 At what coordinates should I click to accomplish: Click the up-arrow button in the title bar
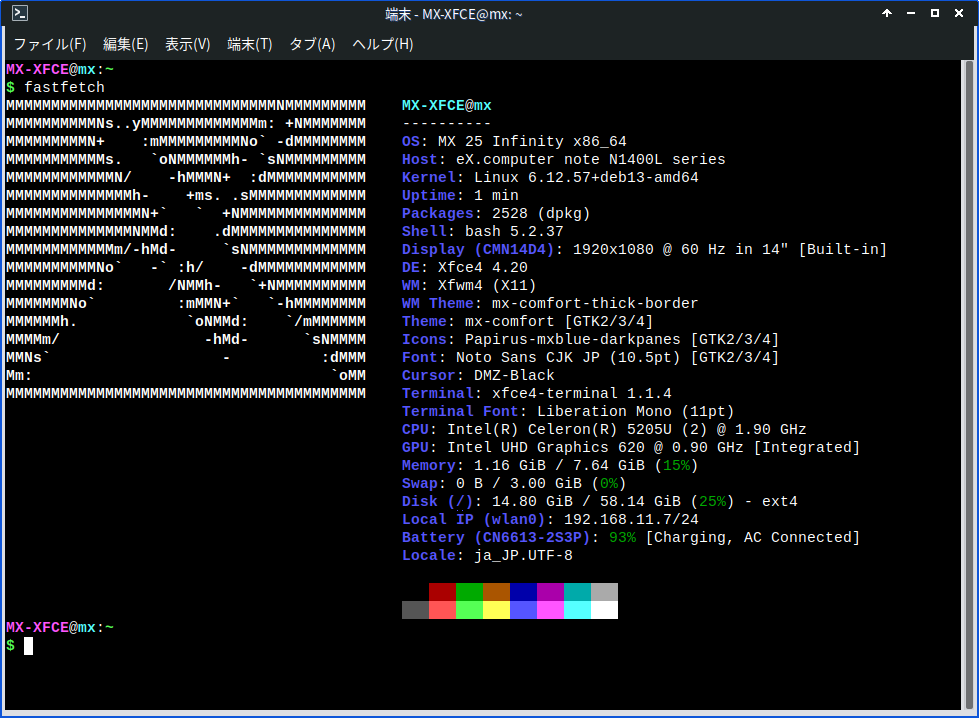tap(886, 14)
